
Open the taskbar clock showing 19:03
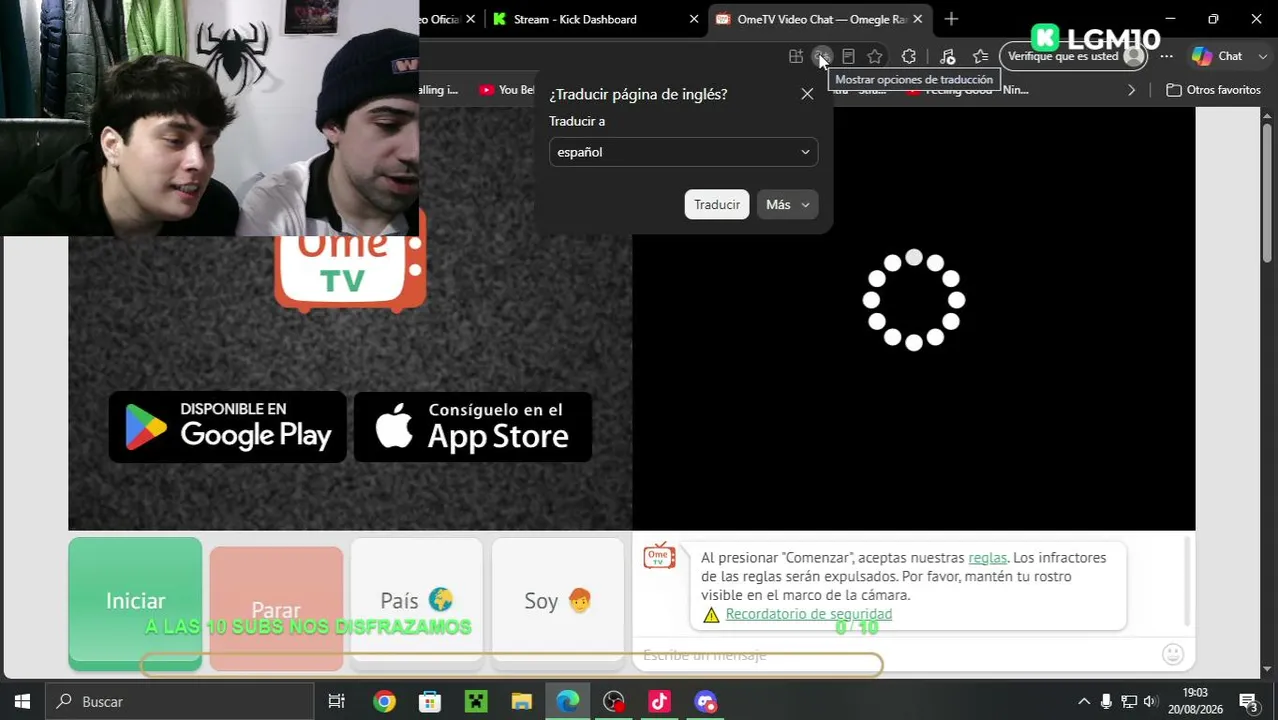click(x=1195, y=701)
